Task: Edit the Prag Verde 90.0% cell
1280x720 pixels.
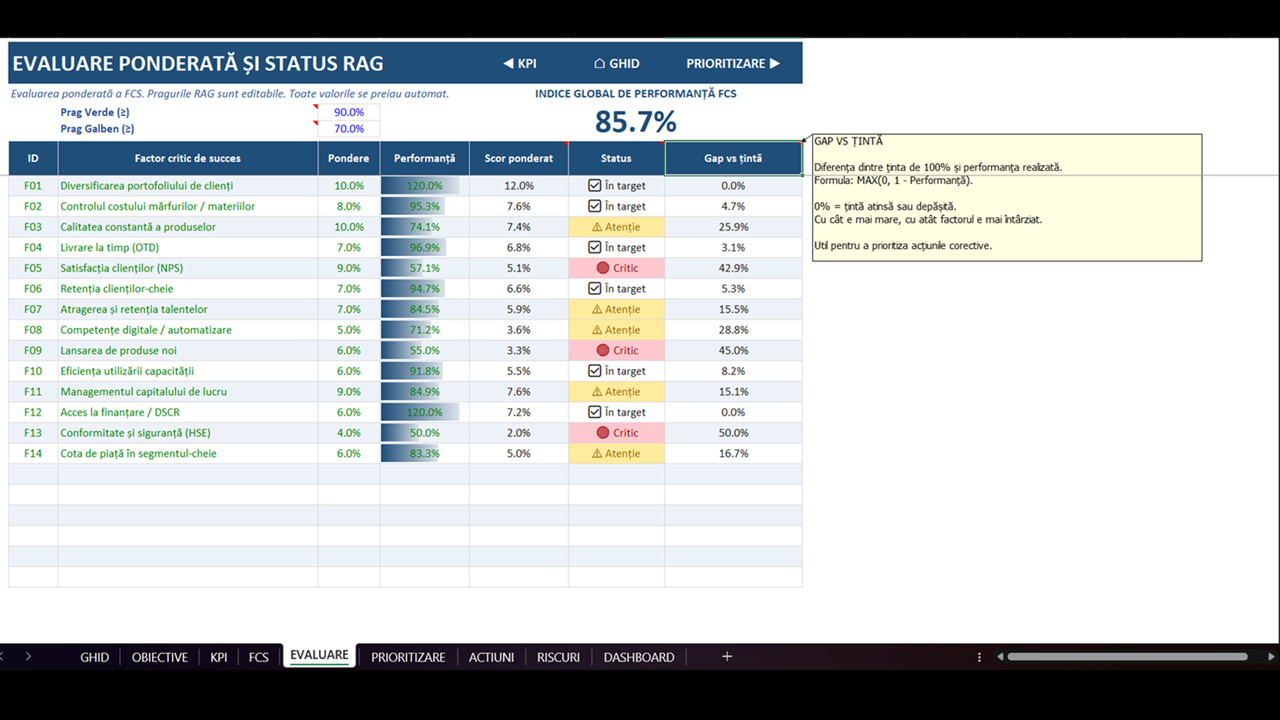Action: 349,112
